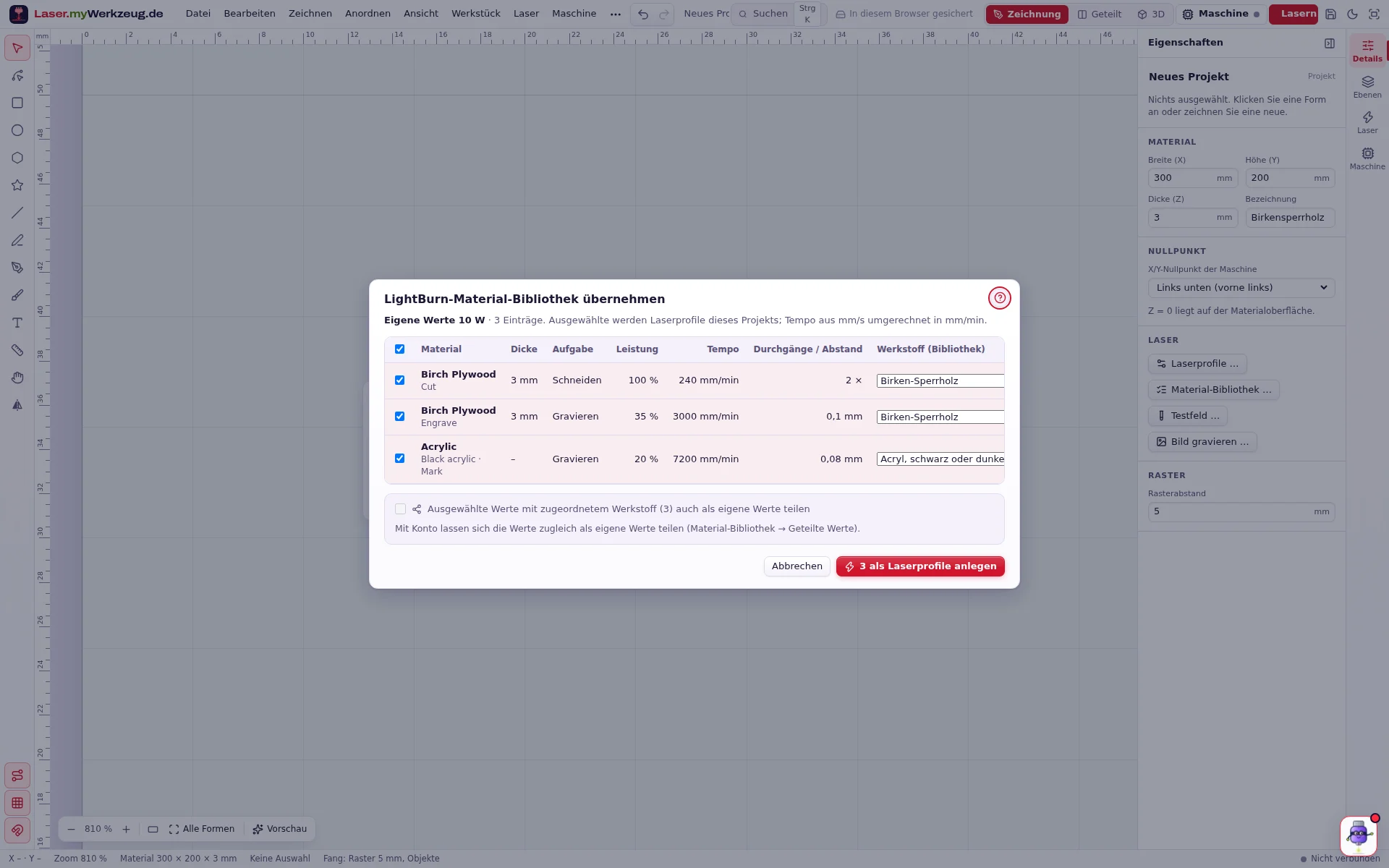Select the arrow selection tool
Viewport: 1389px width, 868px height.
click(17, 48)
